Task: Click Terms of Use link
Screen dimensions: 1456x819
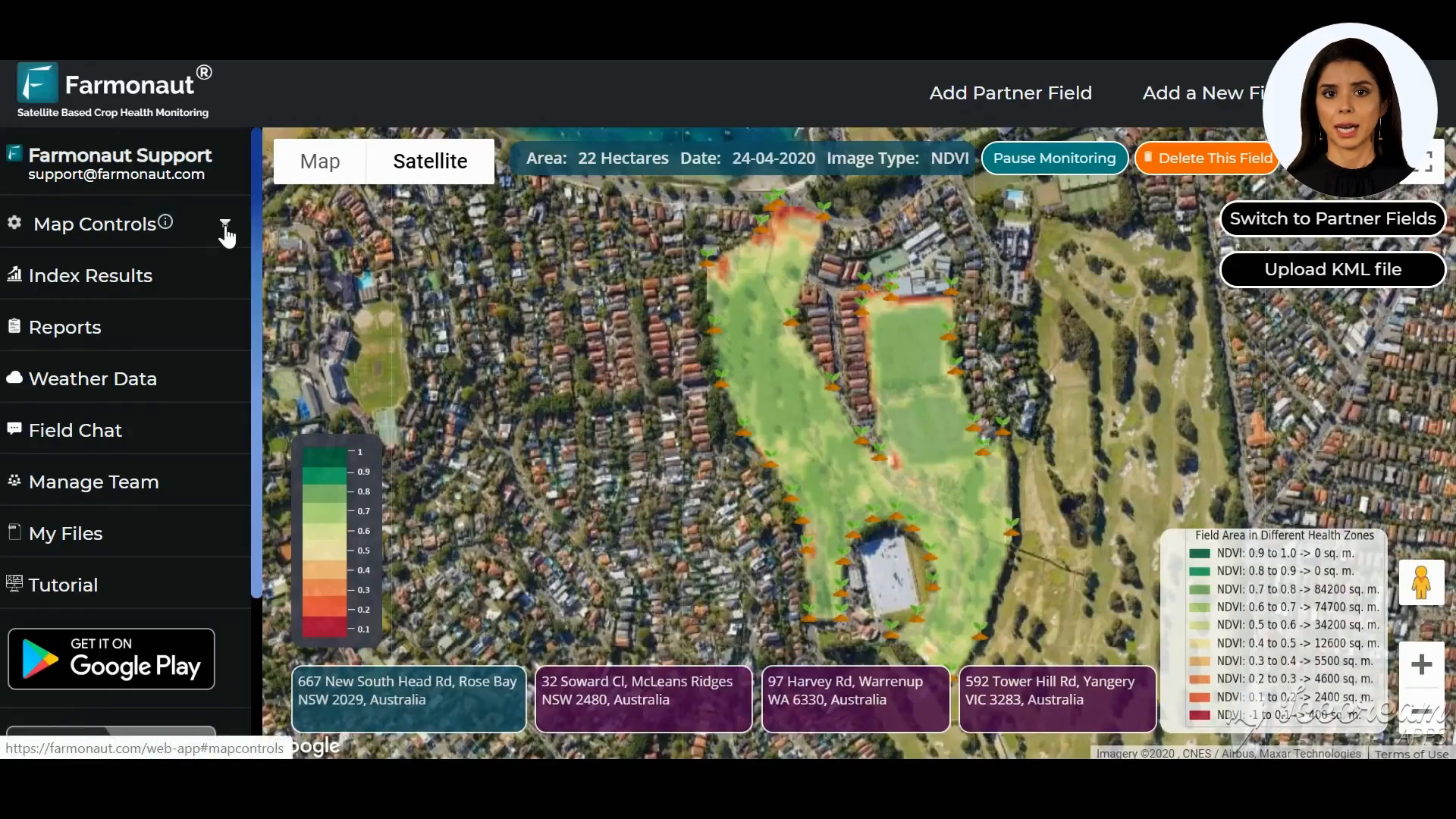Action: coord(1411,753)
